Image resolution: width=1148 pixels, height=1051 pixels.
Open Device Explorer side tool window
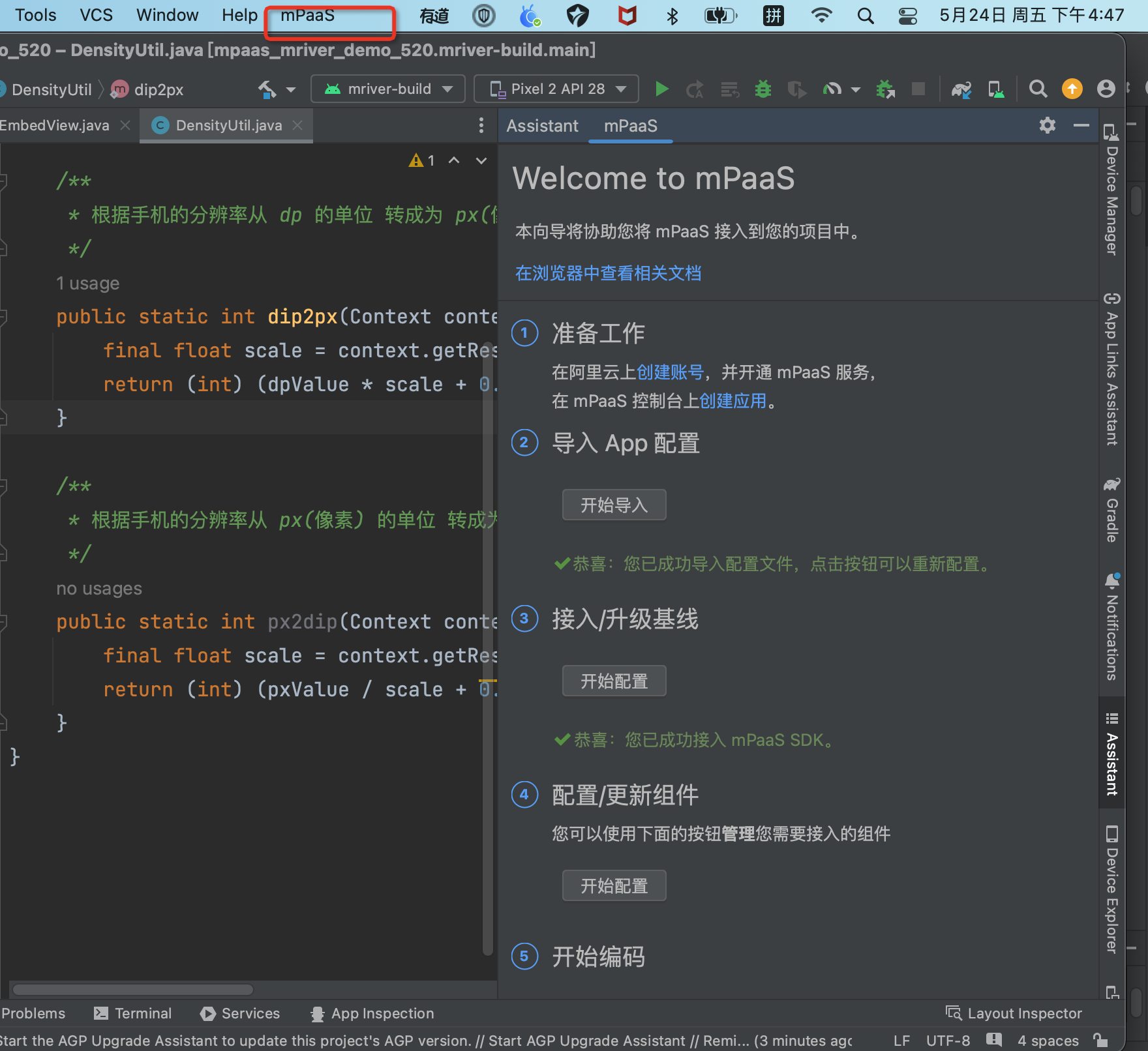(x=1111, y=889)
